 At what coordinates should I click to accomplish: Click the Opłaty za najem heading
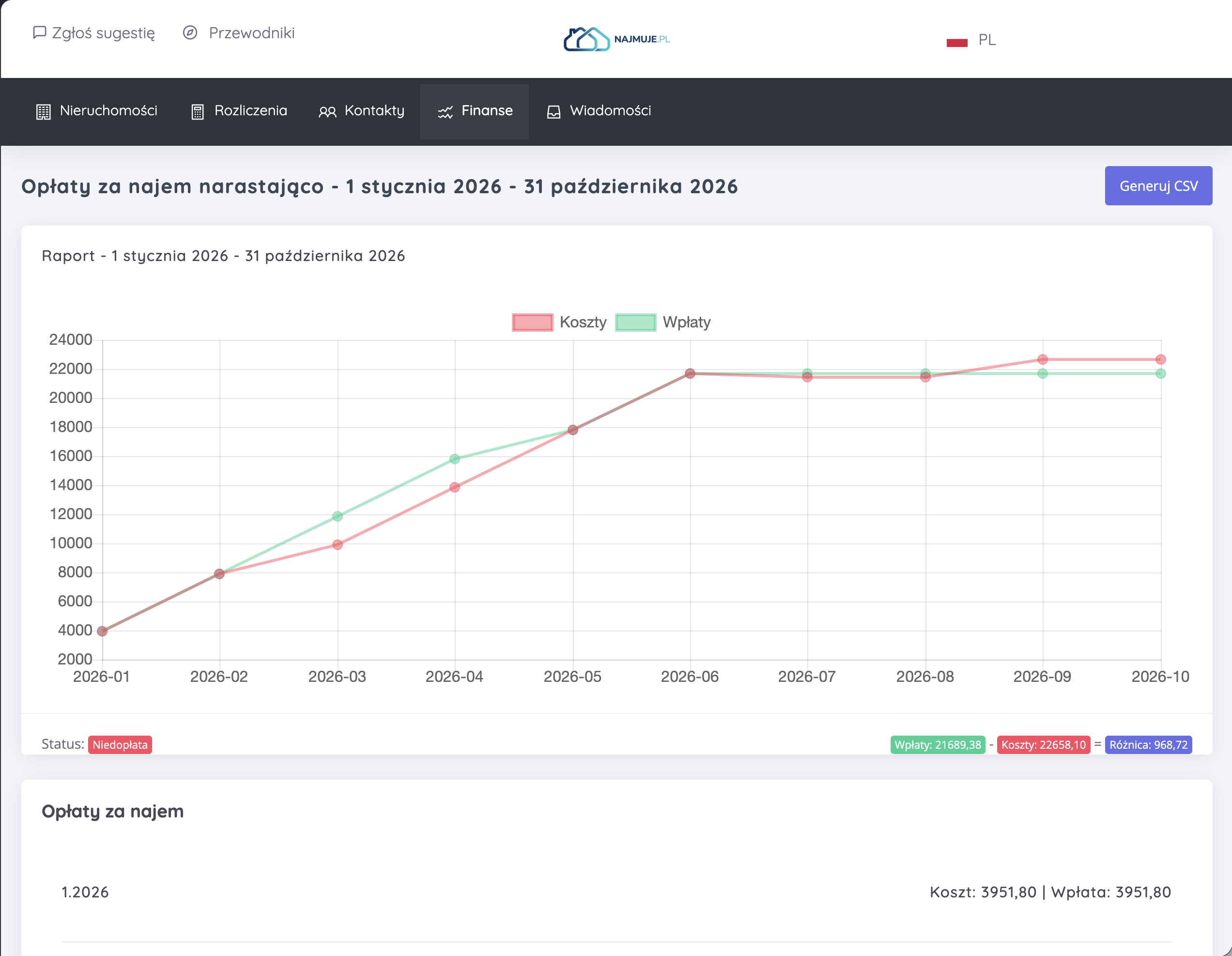click(x=113, y=811)
